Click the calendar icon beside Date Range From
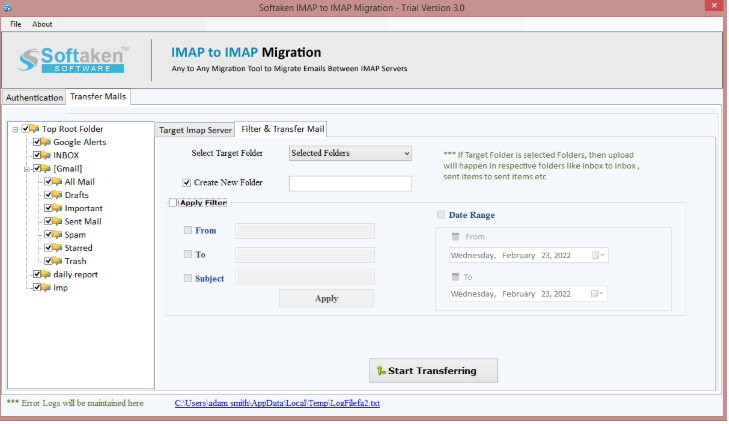This screenshot has width=729, height=424. click(x=456, y=237)
